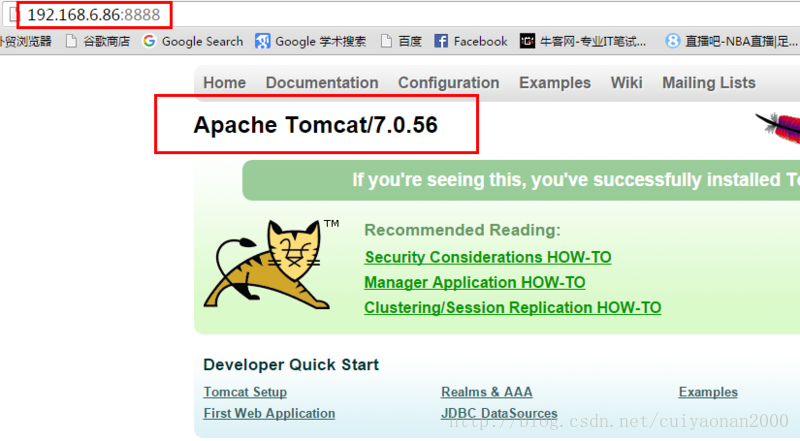Click the 谷歌商店 bookmark page icon
The image size is (800, 441).
point(71,41)
